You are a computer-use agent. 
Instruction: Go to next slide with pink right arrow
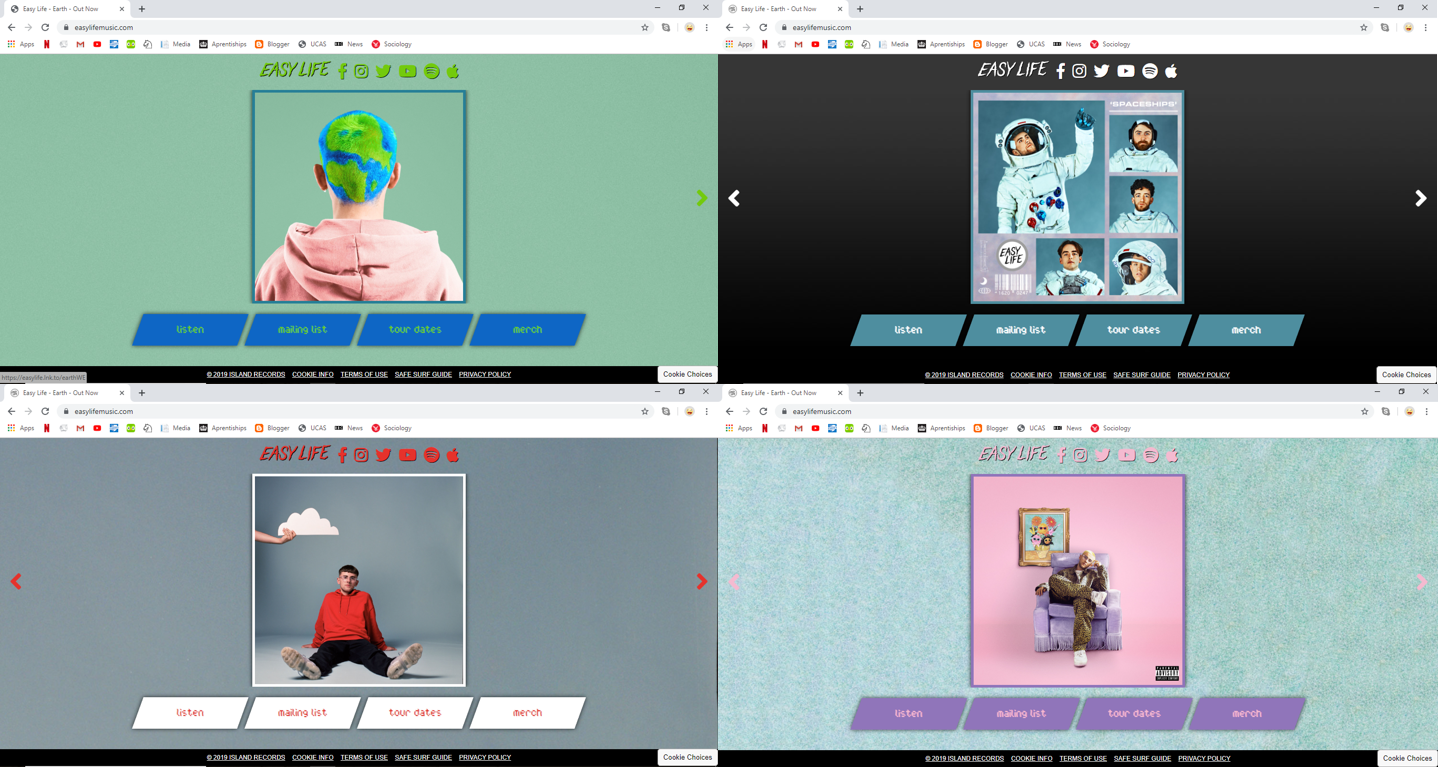tap(1421, 581)
